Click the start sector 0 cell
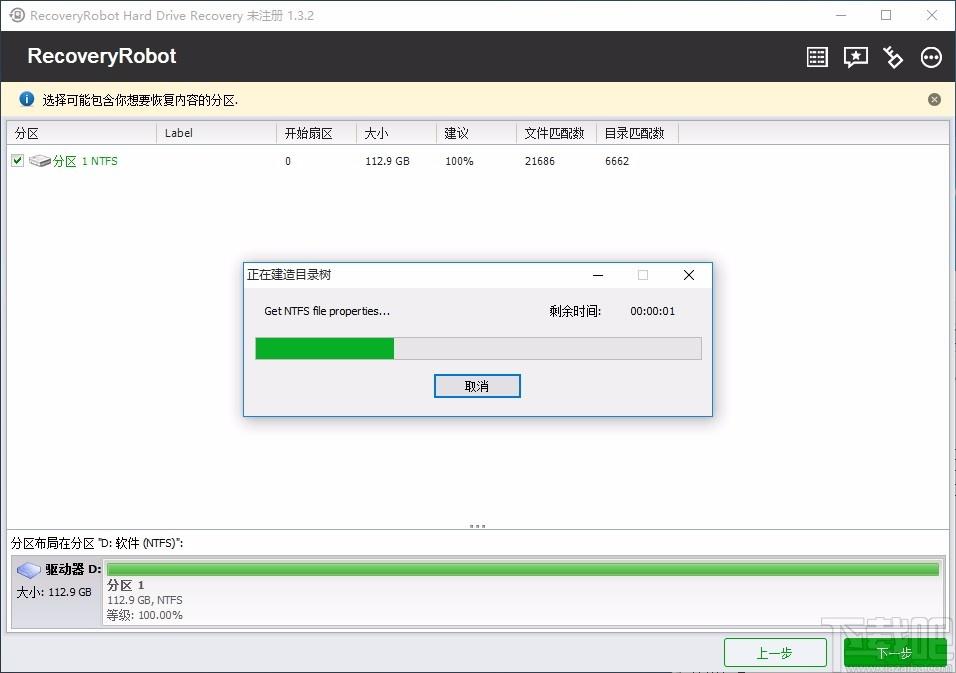The height and width of the screenshot is (673, 956). tap(288, 161)
